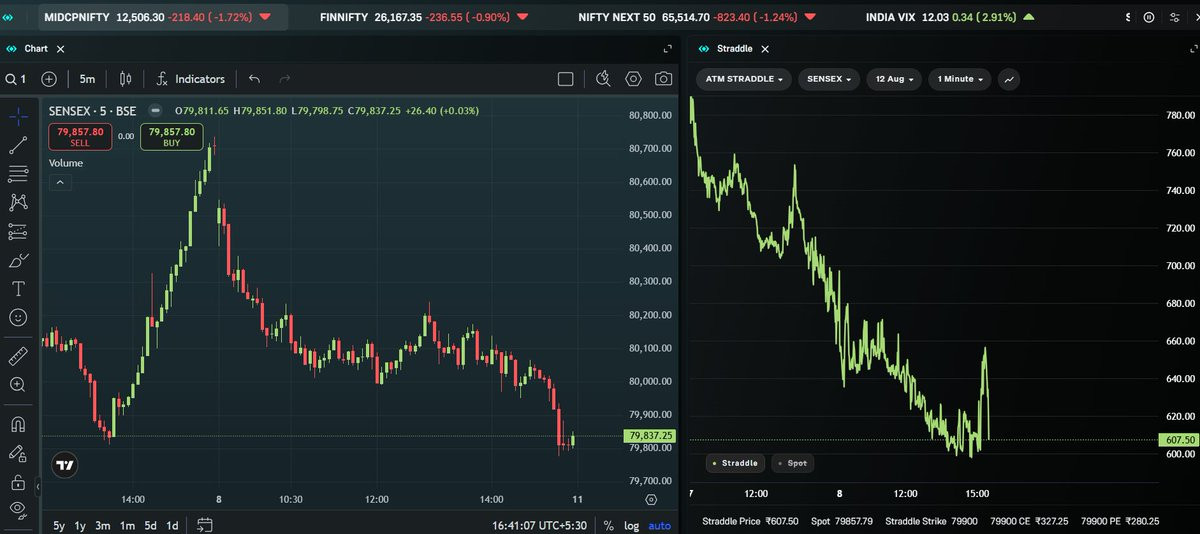Undo the last chart action
The width and height of the screenshot is (1200, 534).
pos(254,79)
